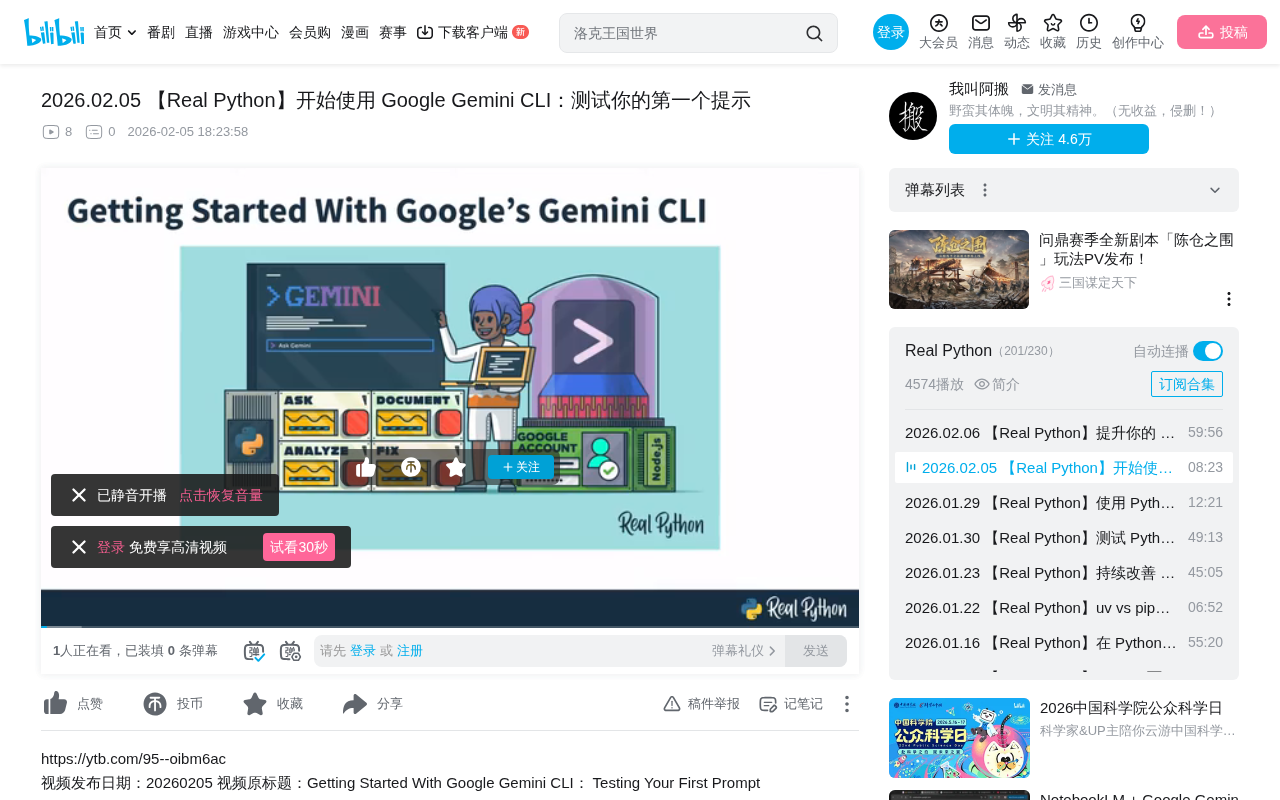Like the video via overlay thumbs-up icon
The width and height of the screenshot is (1280, 800).
click(x=366, y=467)
